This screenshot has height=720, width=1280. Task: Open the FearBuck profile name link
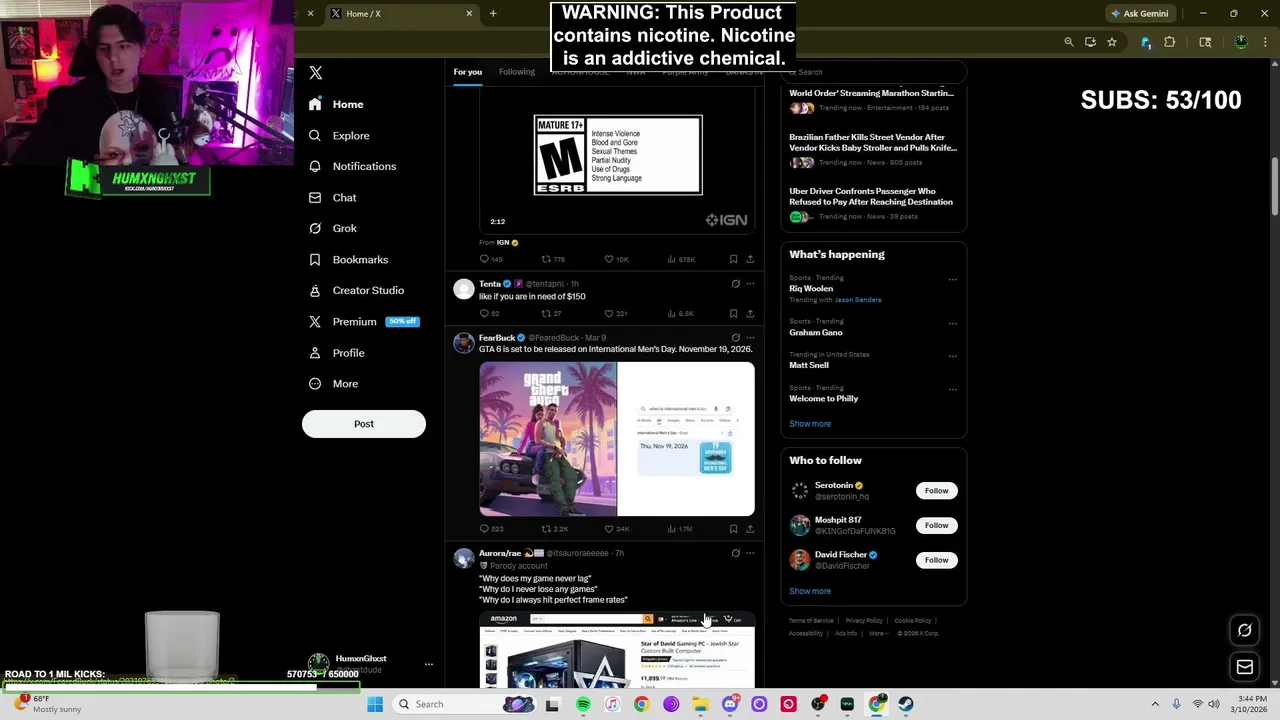[497, 338]
